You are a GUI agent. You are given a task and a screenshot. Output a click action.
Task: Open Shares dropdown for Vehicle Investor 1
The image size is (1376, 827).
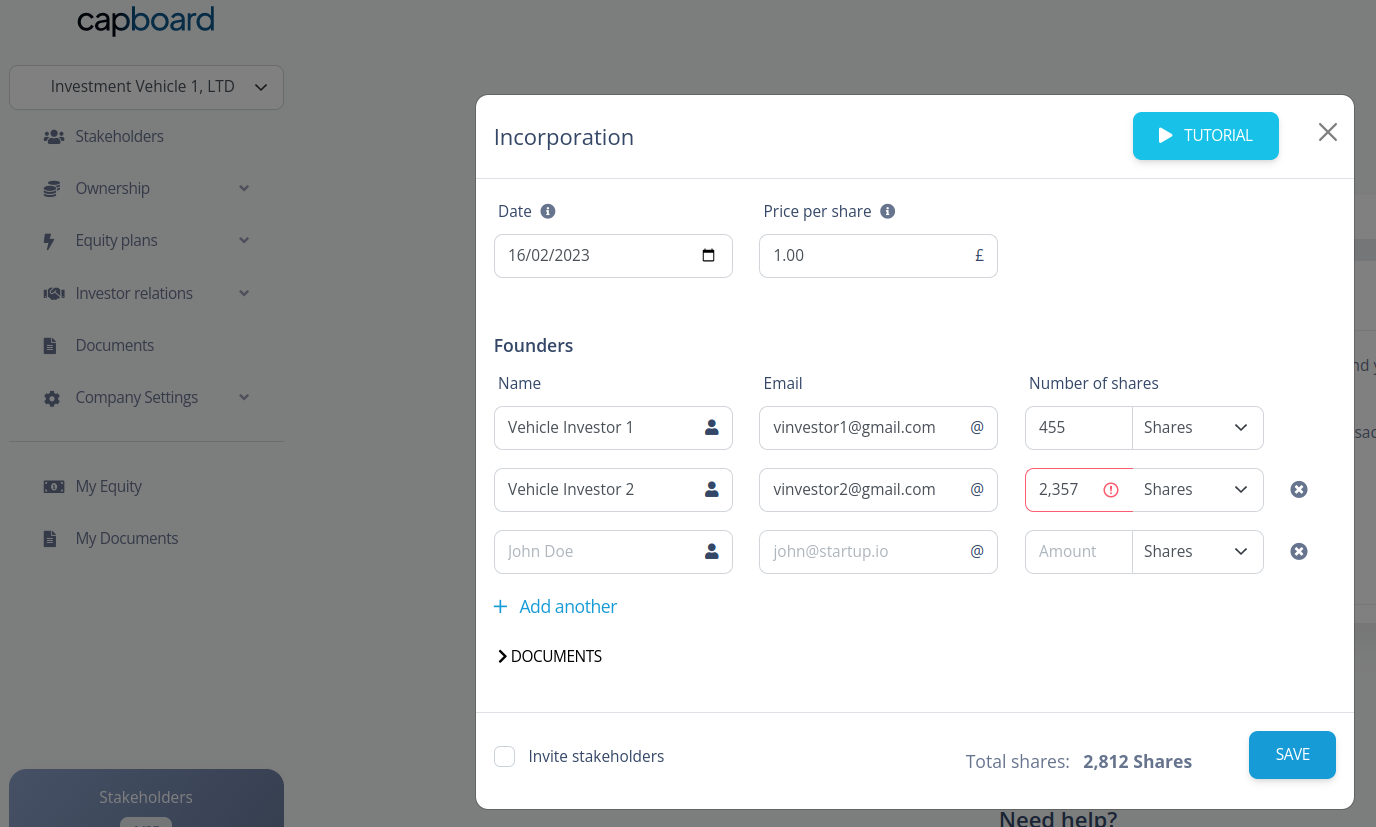[x=1198, y=427]
